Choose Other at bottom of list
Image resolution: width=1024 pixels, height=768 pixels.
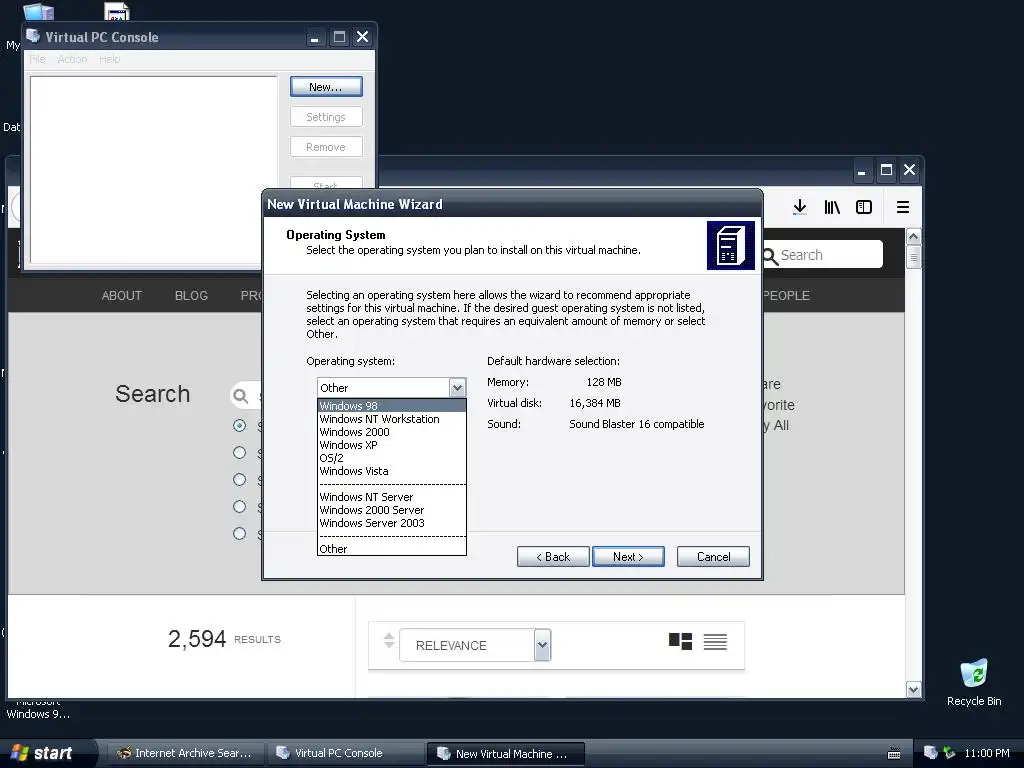tap(392, 549)
